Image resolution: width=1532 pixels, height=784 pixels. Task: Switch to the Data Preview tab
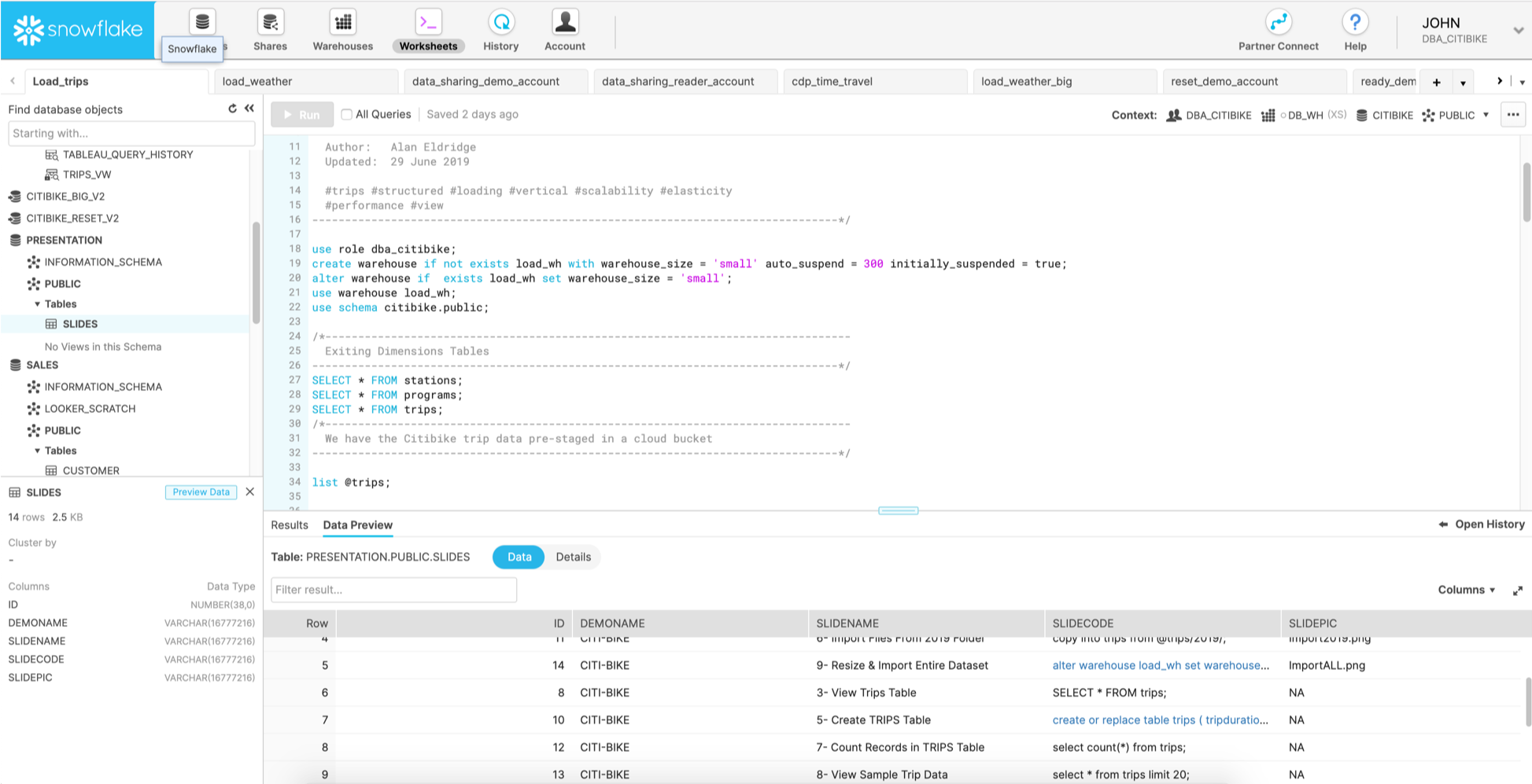357,525
